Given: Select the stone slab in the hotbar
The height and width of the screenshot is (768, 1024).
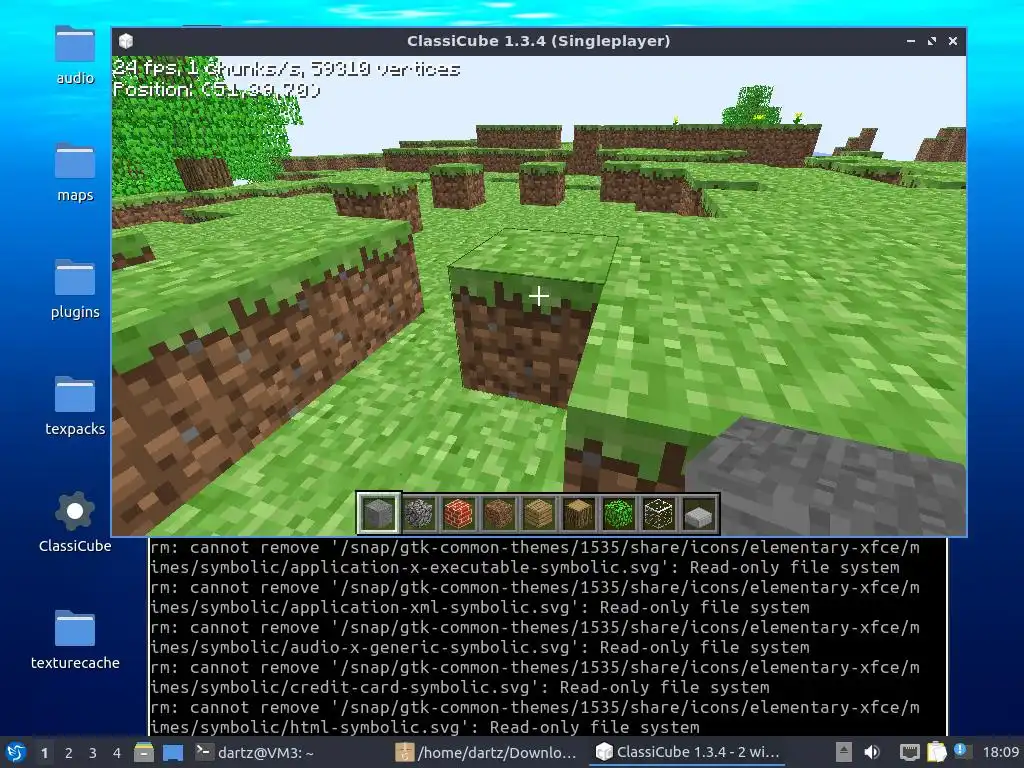Looking at the screenshot, I should (698, 514).
